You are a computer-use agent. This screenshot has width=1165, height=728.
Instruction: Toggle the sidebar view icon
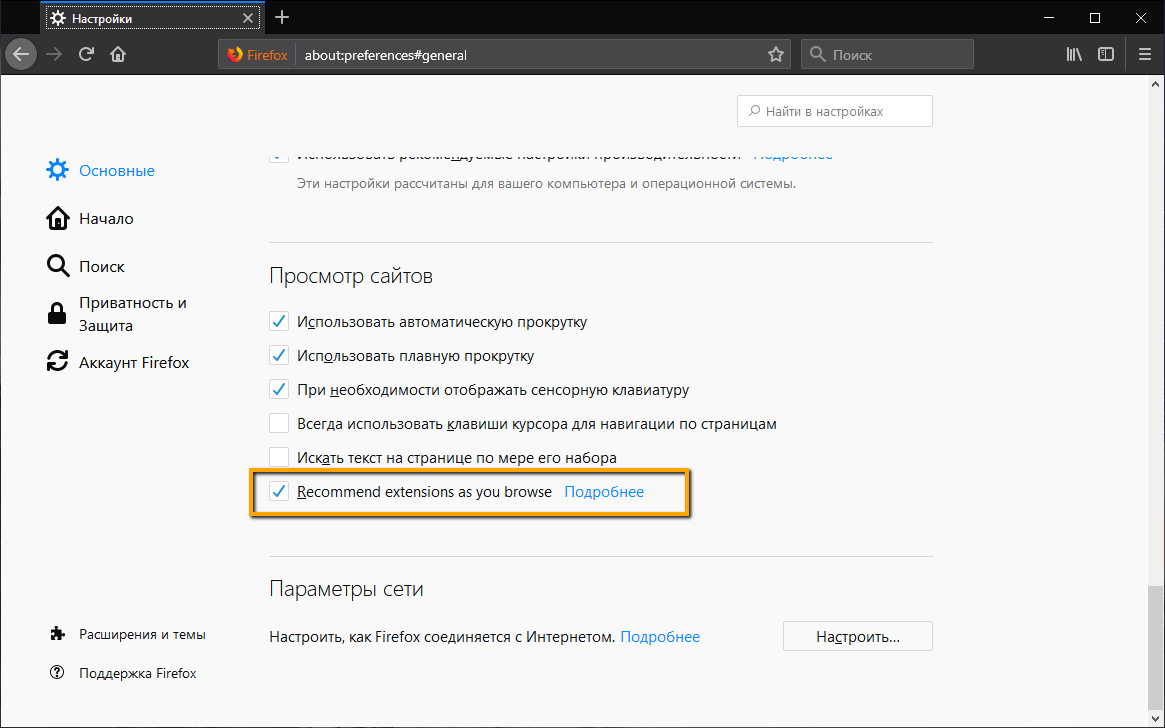coord(1106,55)
